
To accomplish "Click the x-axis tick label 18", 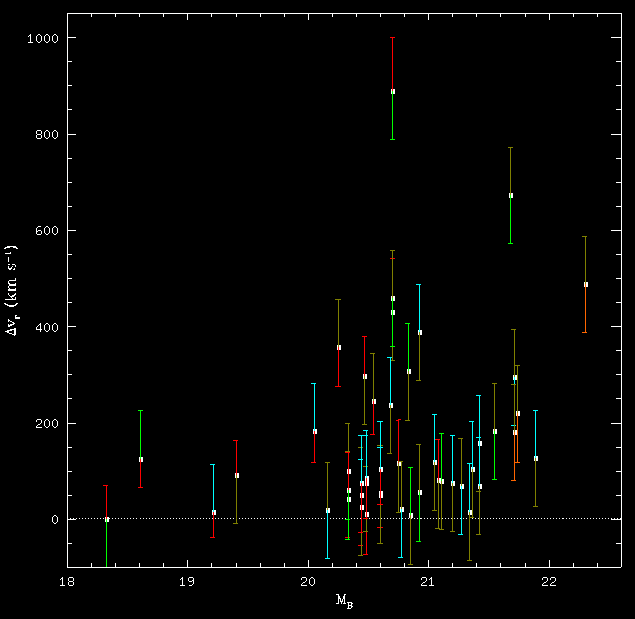I will click(x=67, y=582).
